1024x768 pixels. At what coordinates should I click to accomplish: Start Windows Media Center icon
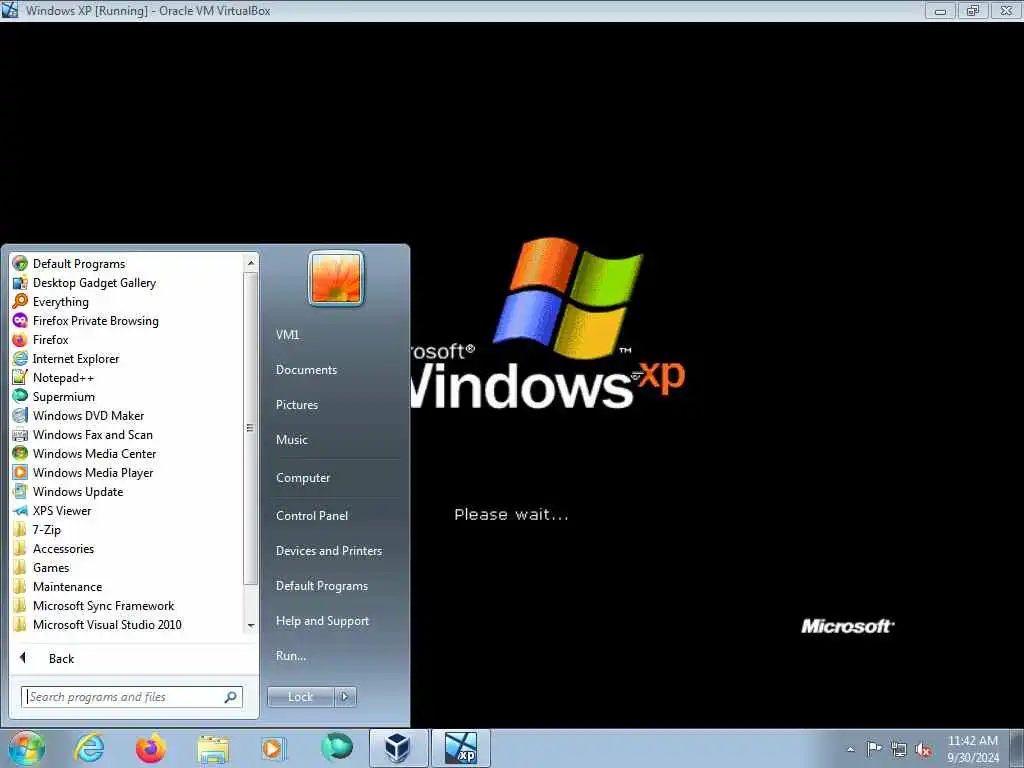pyautogui.click(x=20, y=453)
